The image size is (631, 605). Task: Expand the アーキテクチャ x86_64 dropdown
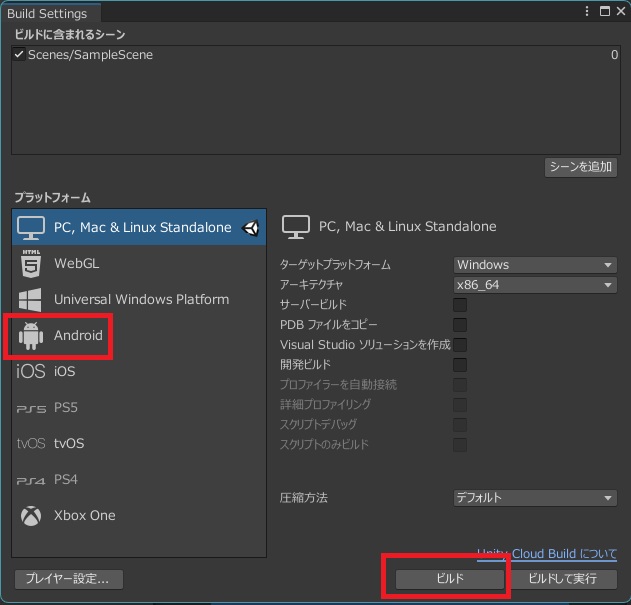point(535,285)
